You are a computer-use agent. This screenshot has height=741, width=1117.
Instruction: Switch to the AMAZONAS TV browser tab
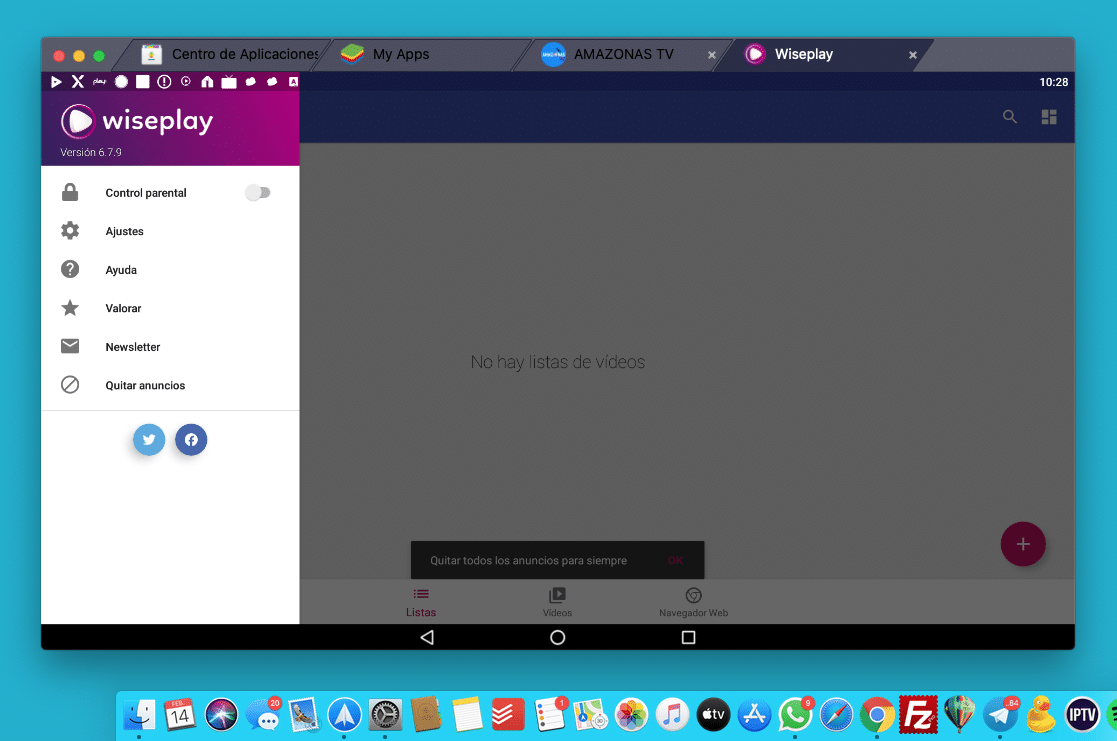[x=620, y=55]
